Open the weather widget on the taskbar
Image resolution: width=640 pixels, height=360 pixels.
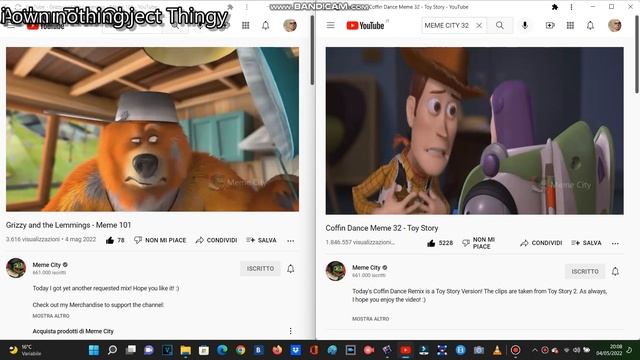pyautogui.click(x=24, y=350)
